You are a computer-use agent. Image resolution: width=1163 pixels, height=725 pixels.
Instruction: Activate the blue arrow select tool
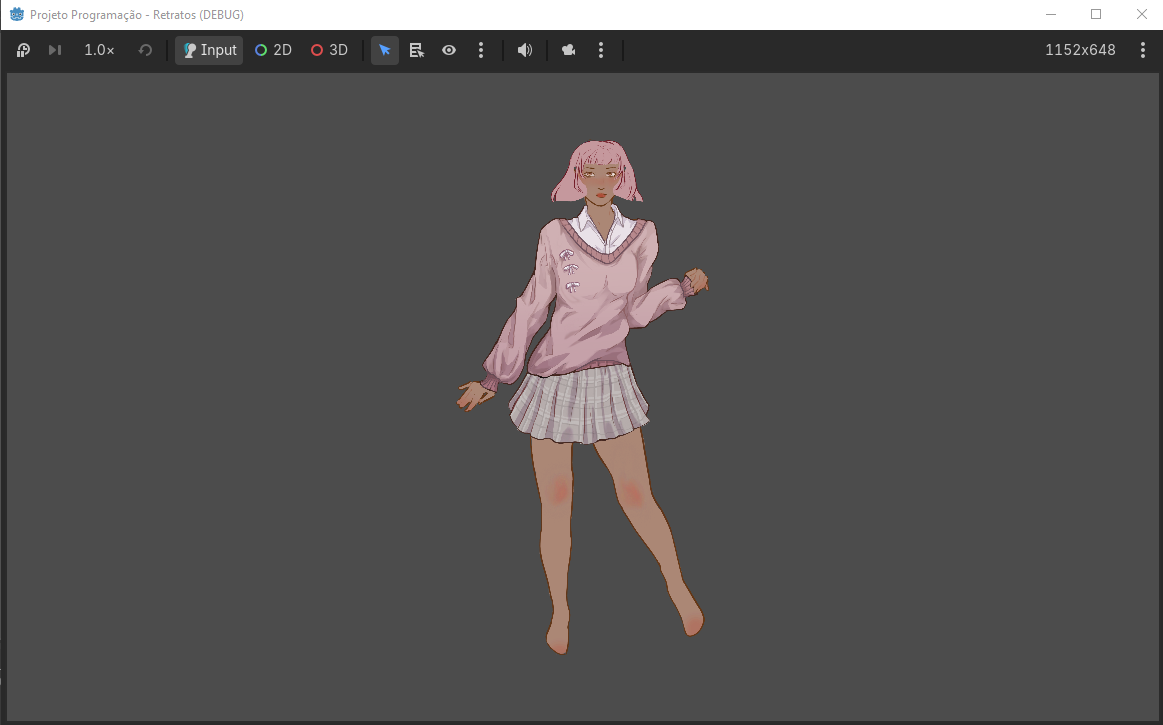(x=384, y=50)
